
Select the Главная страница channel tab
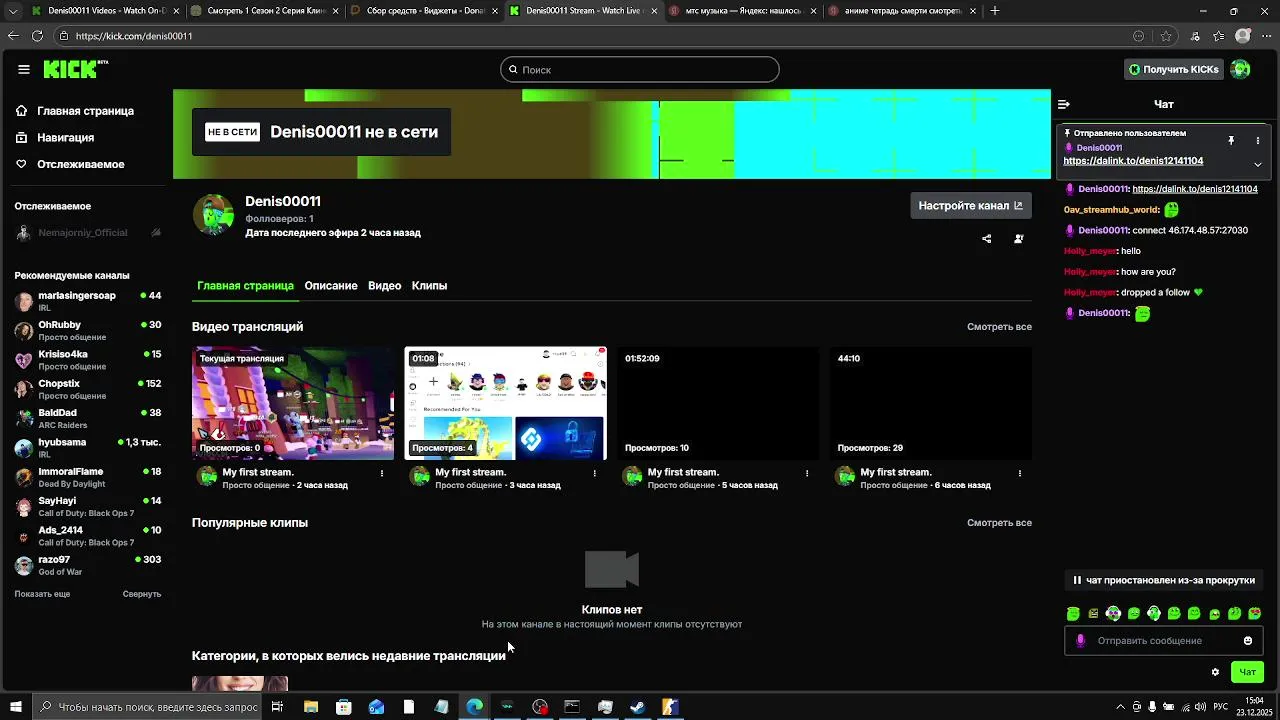click(245, 286)
